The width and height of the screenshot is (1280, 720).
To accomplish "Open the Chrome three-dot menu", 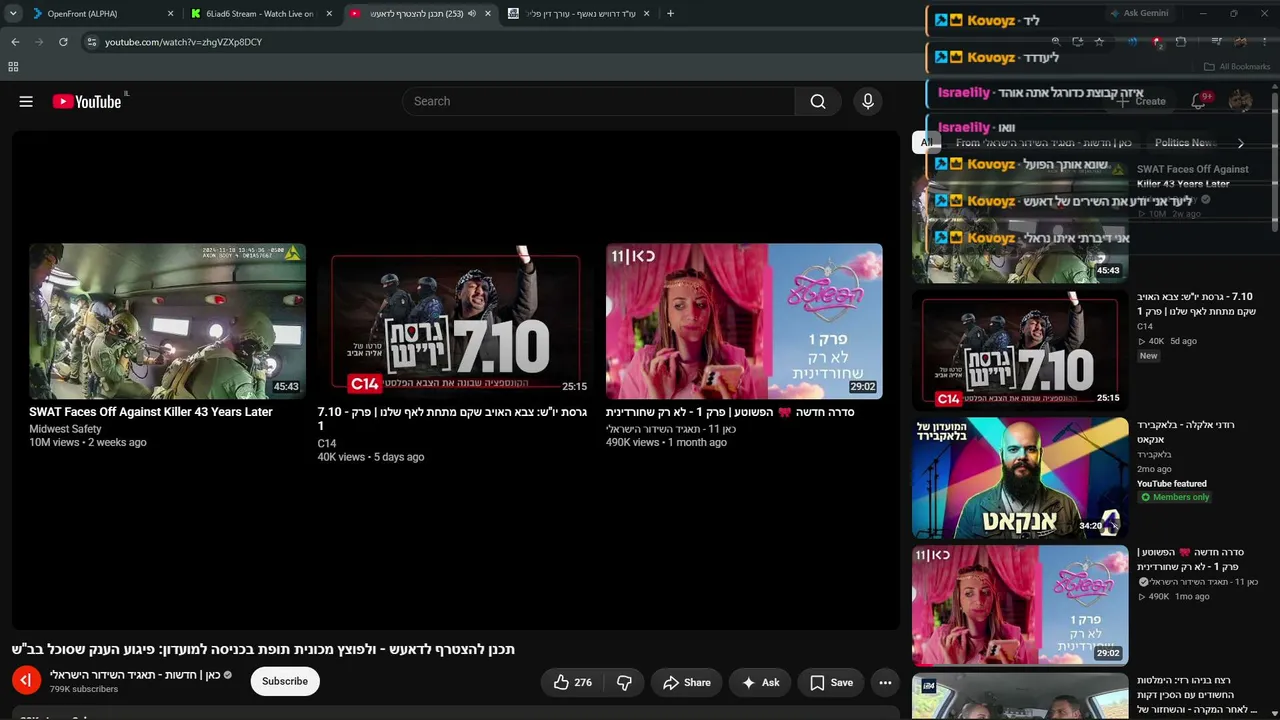I will [x=1265, y=42].
